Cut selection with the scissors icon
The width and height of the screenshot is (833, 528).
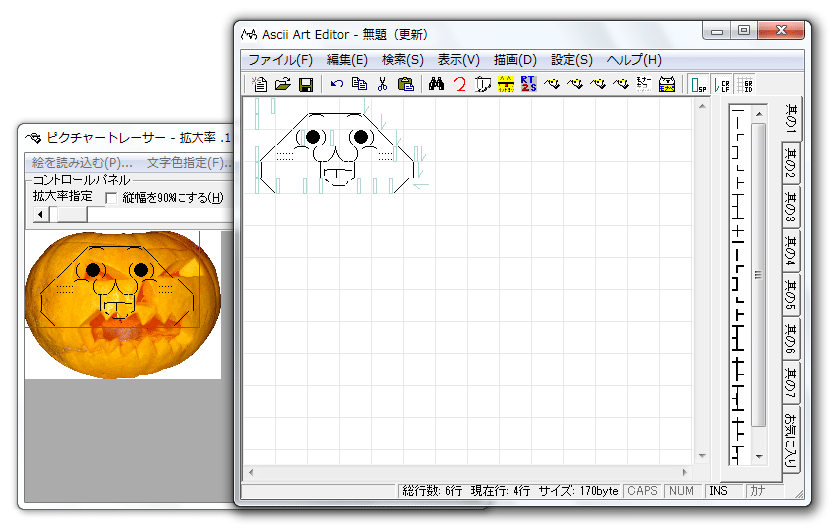coord(382,84)
